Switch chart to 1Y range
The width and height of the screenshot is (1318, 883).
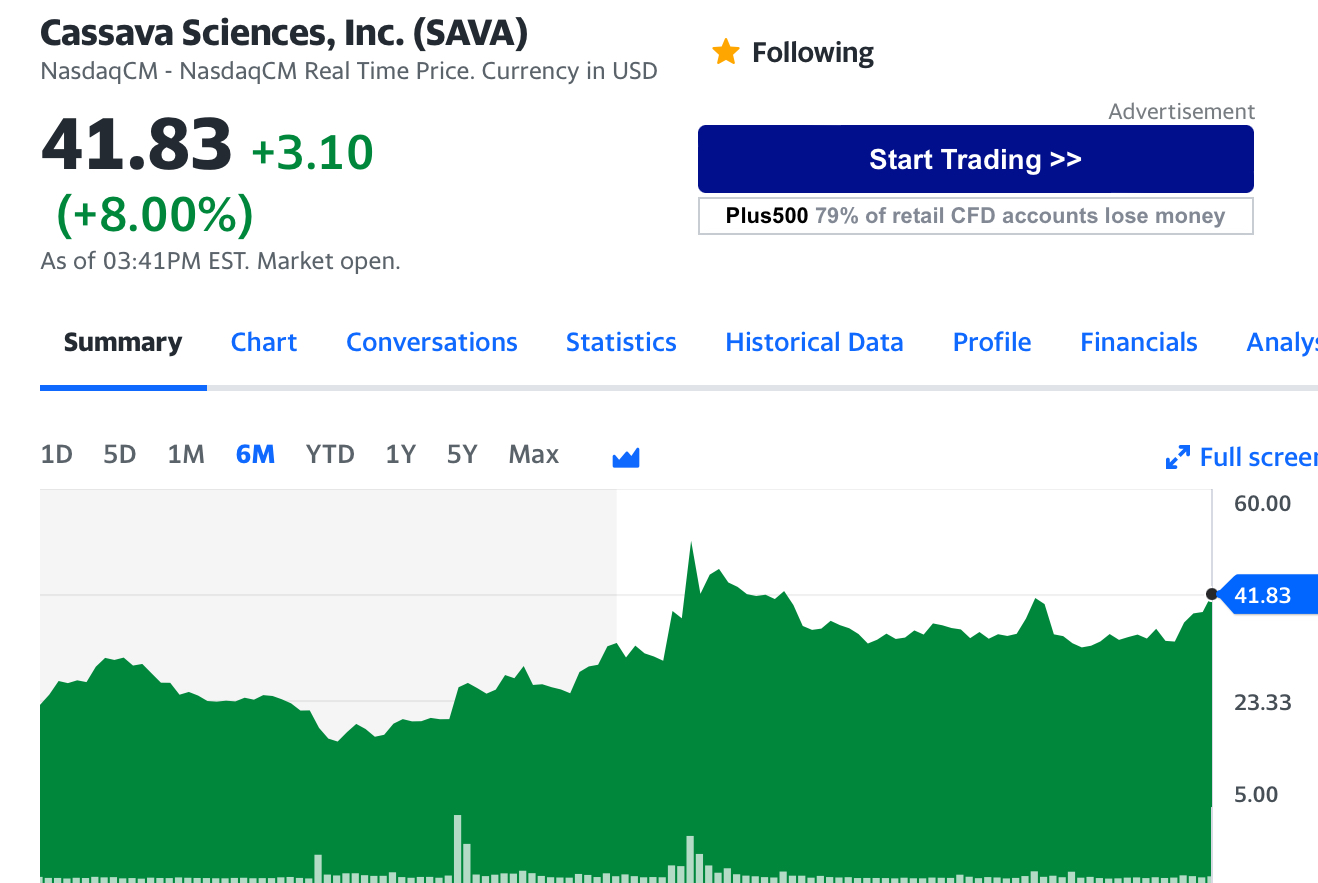400,455
